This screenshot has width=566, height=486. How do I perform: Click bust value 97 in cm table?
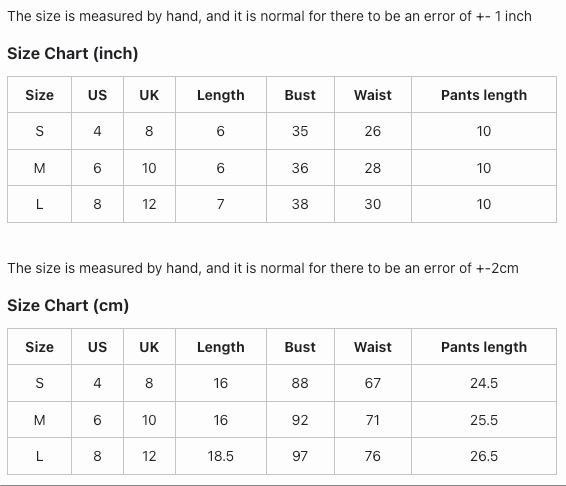coord(300,456)
